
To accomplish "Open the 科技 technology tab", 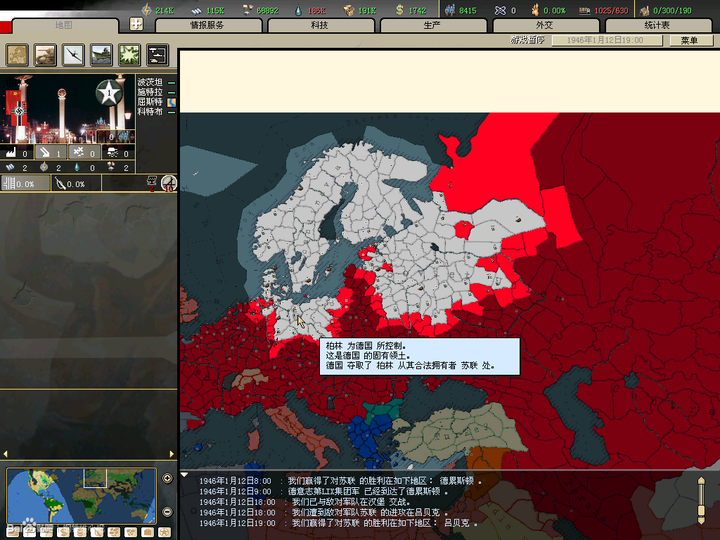I will [320, 25].
